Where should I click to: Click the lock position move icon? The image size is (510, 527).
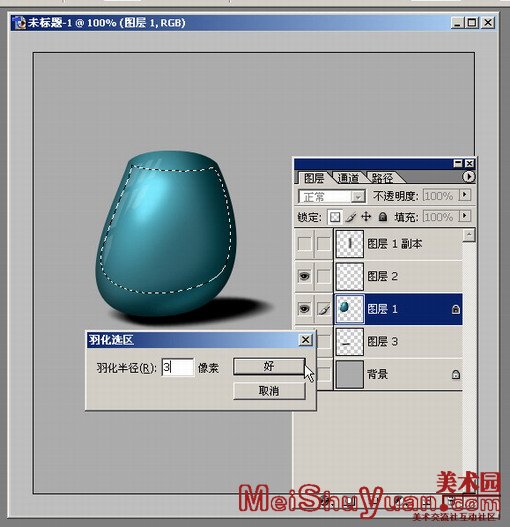(x=366, y=217)
